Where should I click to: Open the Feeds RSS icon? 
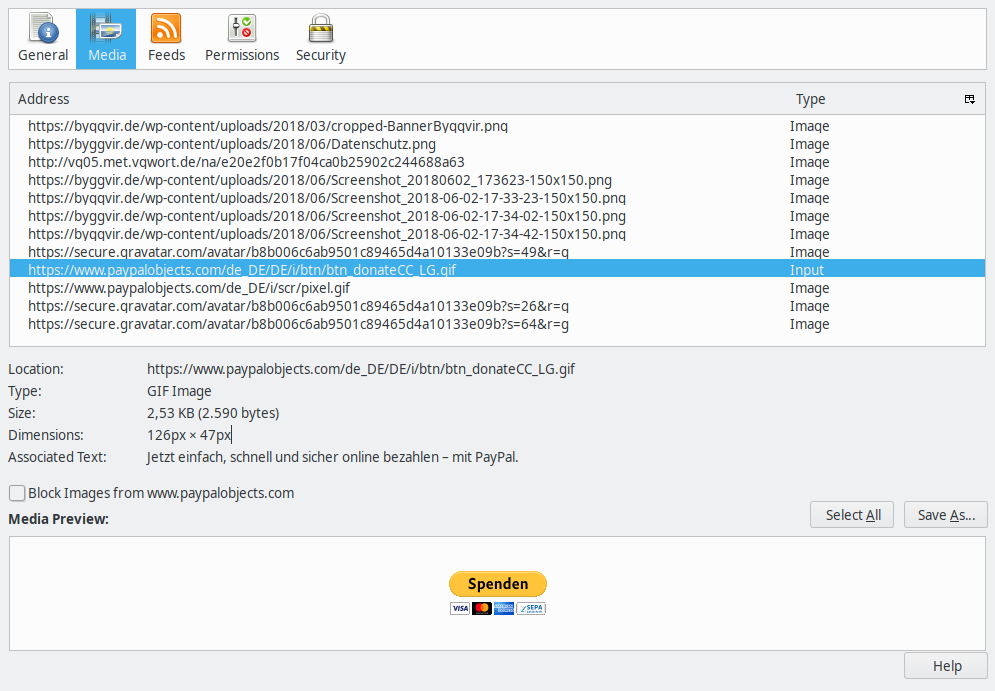coord(166,28)
